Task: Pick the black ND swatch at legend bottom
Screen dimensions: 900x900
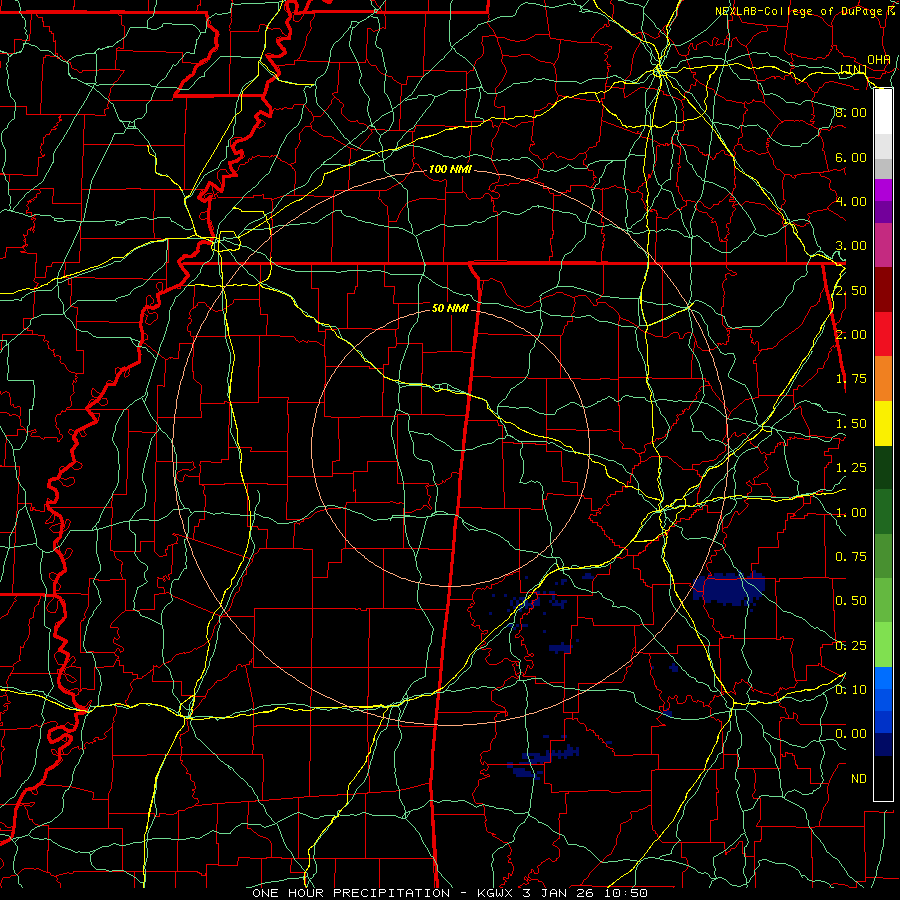Action: coord(883,778)
